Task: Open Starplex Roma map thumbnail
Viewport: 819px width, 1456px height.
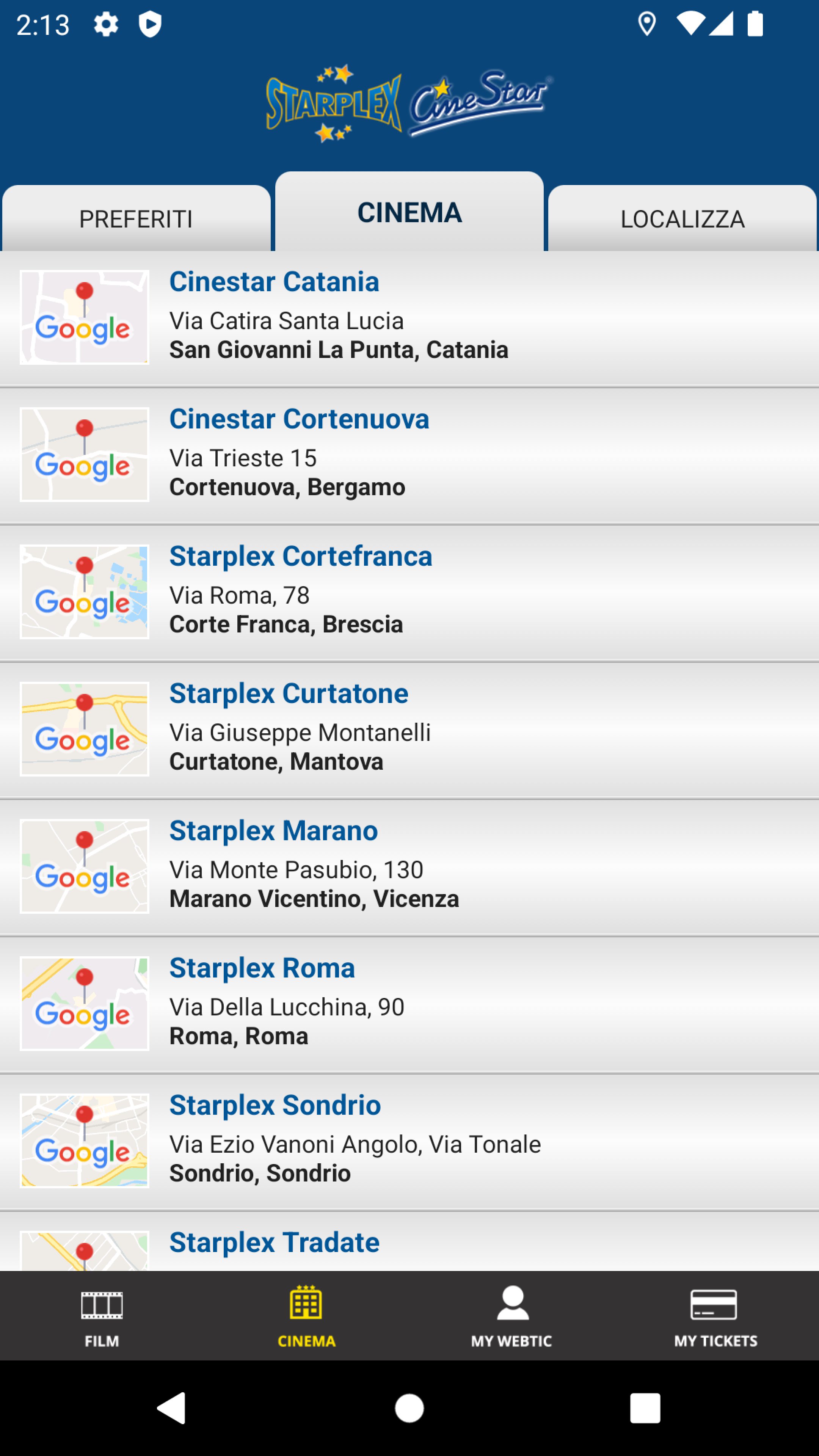Action: 85,1004
